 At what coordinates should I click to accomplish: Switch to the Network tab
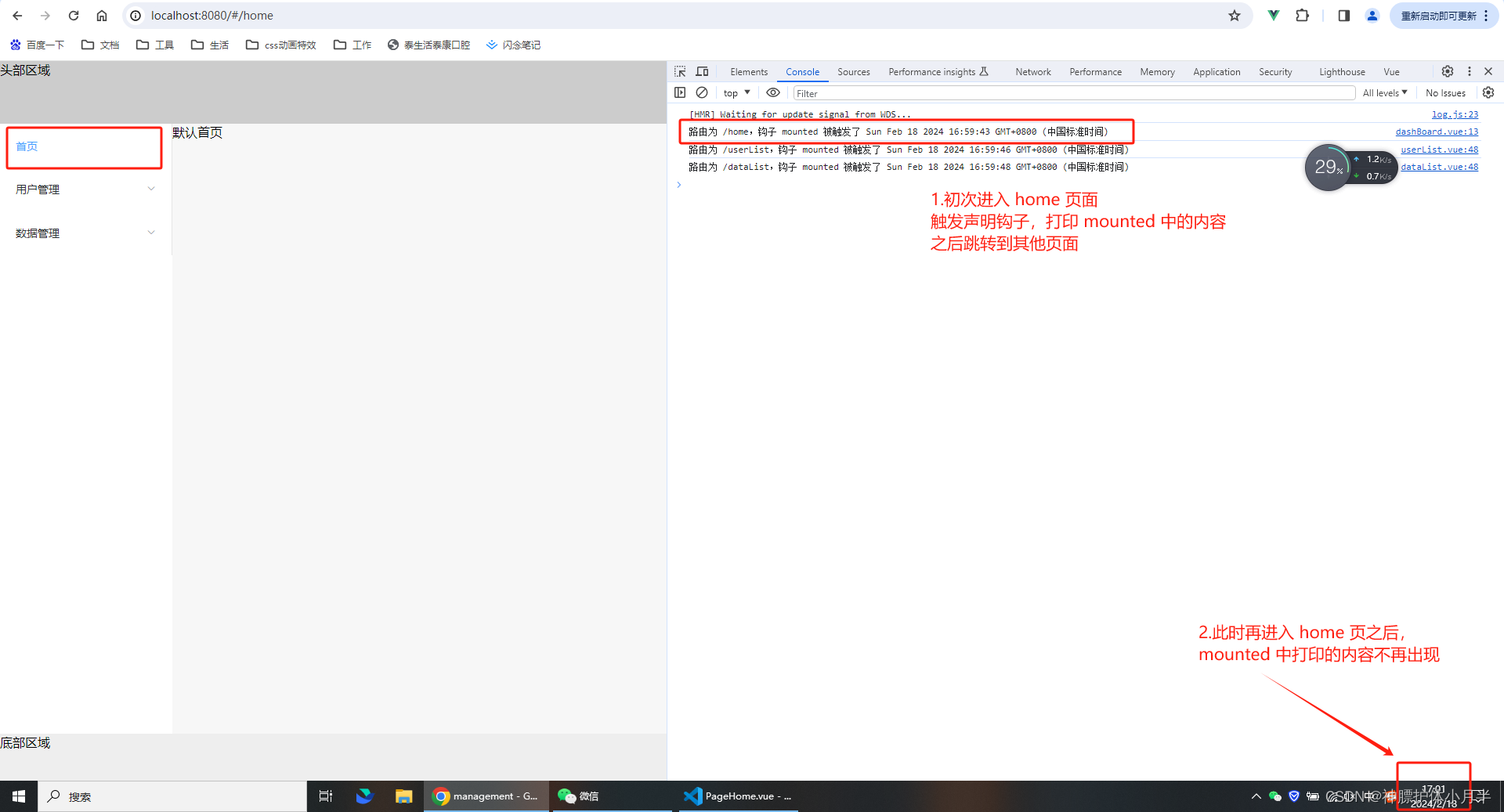(1033, 72)
